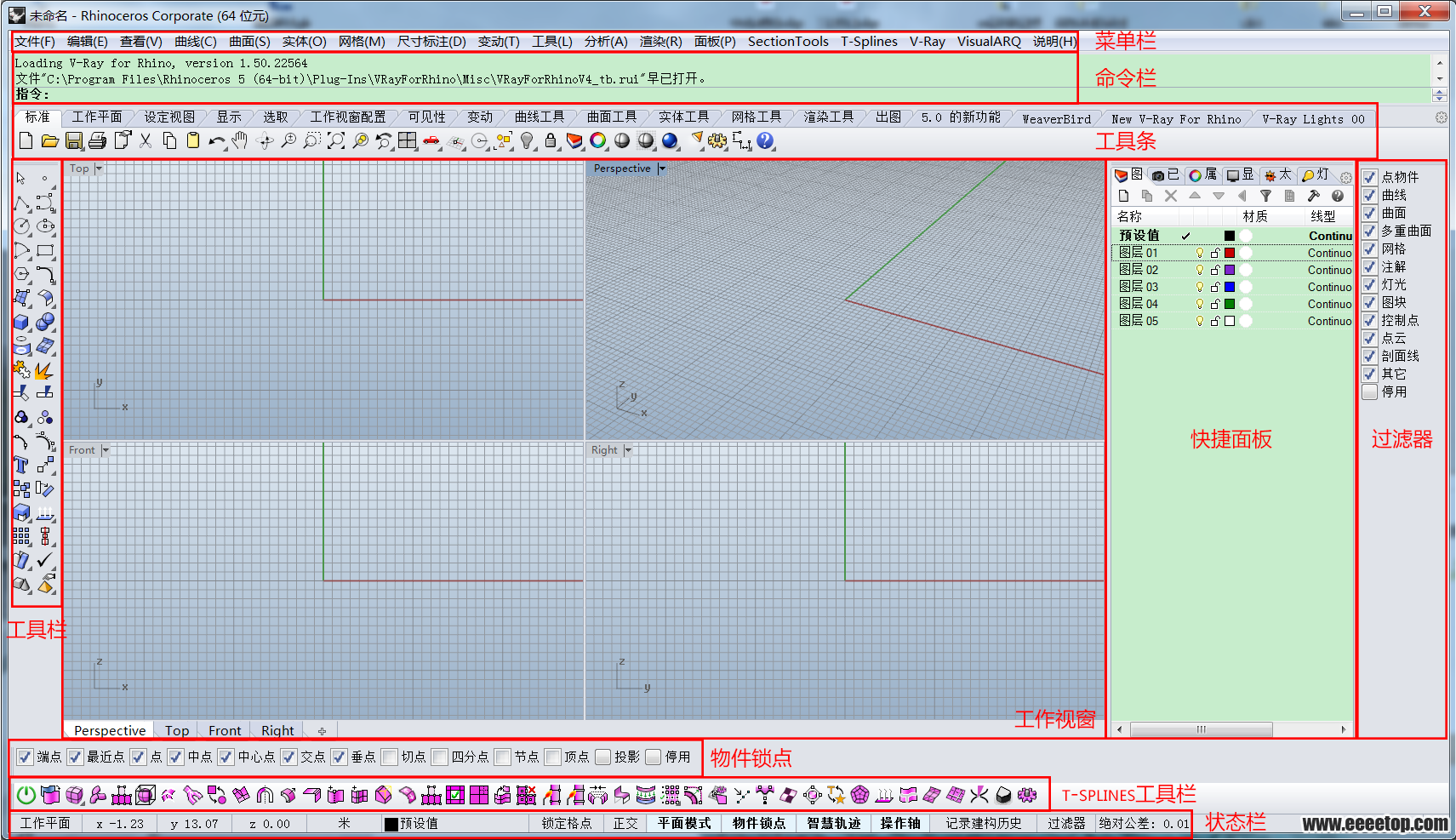1456x840 pixels.
Task: Uncheck the 点物件 filter checkbox
Action: (1370, 177)
